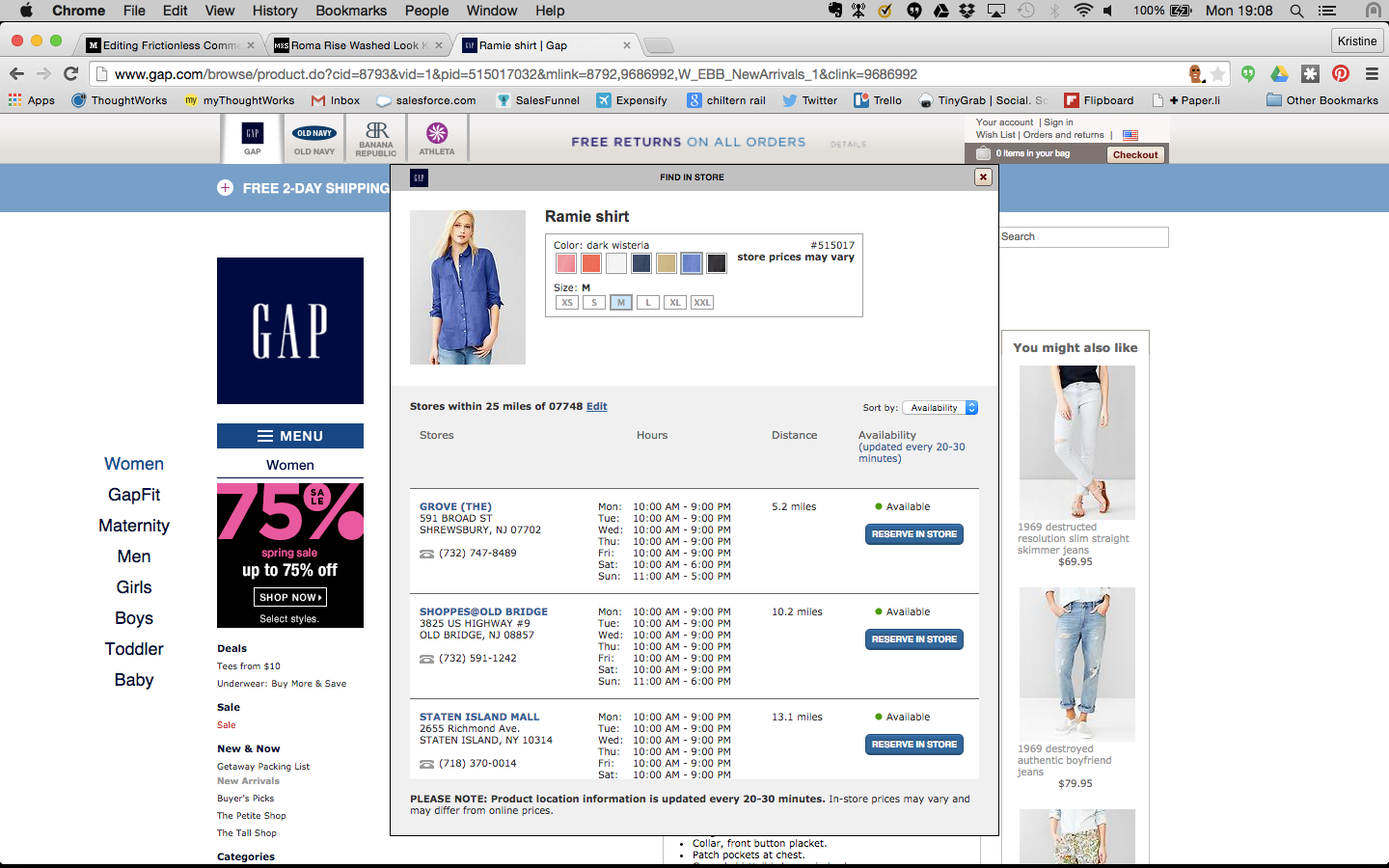This screenshot has width=1389, height=868.
Task: Select size S
Action: coord(594,303)
